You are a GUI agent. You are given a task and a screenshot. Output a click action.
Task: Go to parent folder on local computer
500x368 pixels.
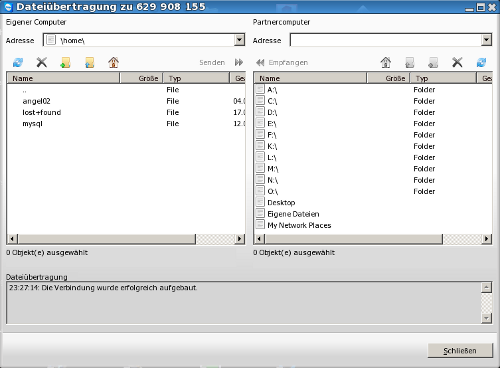(x=90, y=62)
